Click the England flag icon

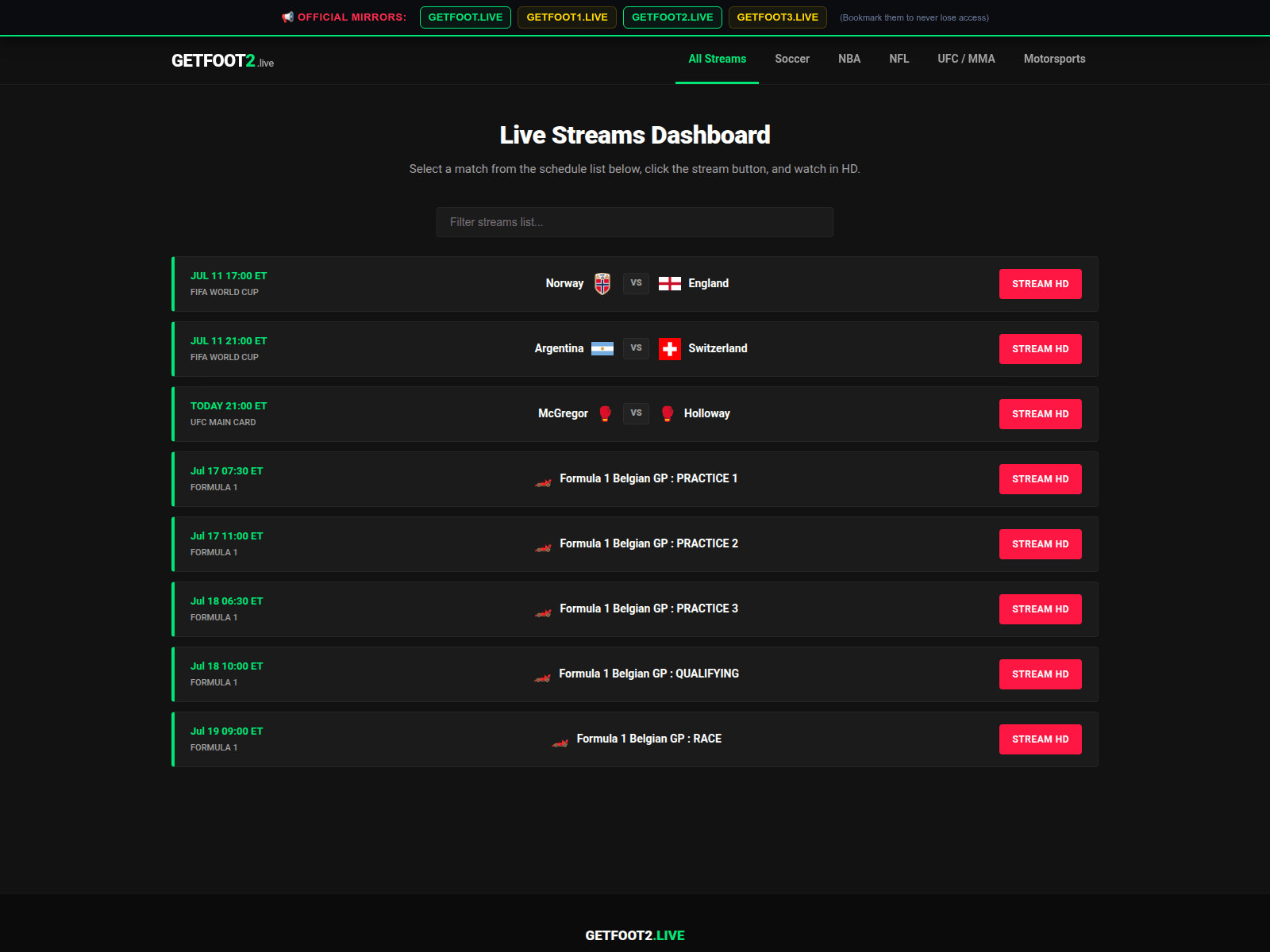click(670, 284)
